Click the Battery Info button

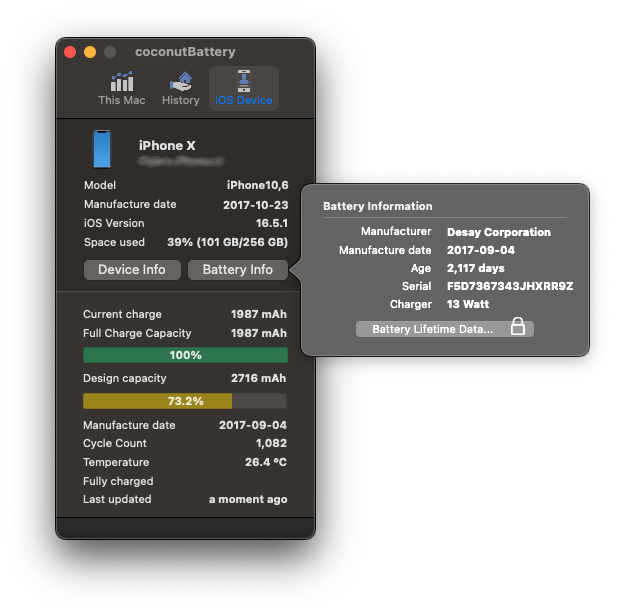238,270
